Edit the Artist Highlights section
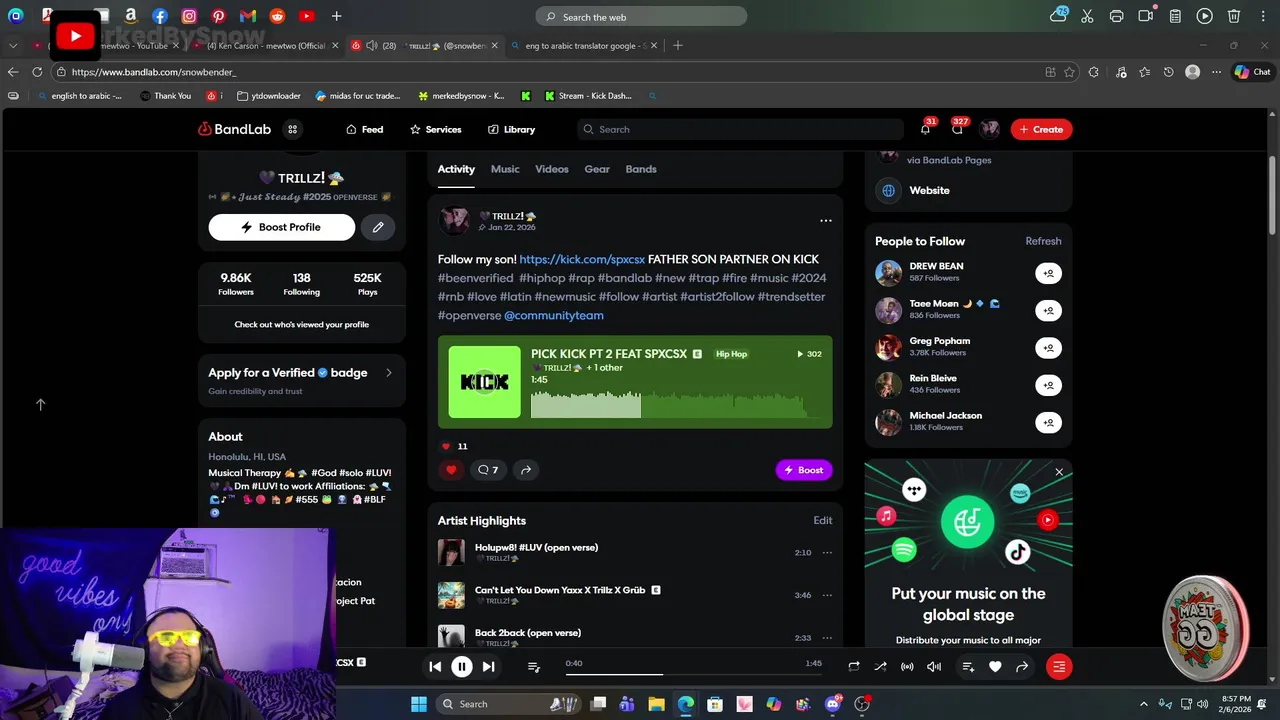Viewport: 1280px width, 720px height. [x=822, y=520]
